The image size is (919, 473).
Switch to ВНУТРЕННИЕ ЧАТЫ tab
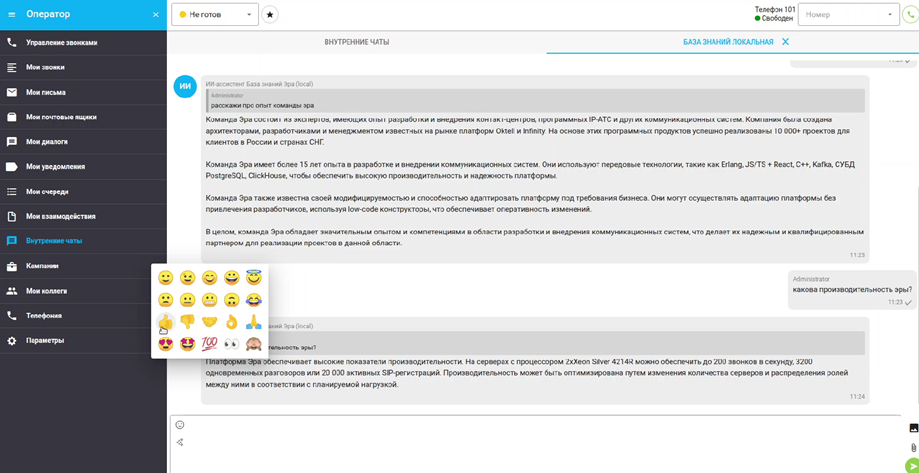point(356,42)
